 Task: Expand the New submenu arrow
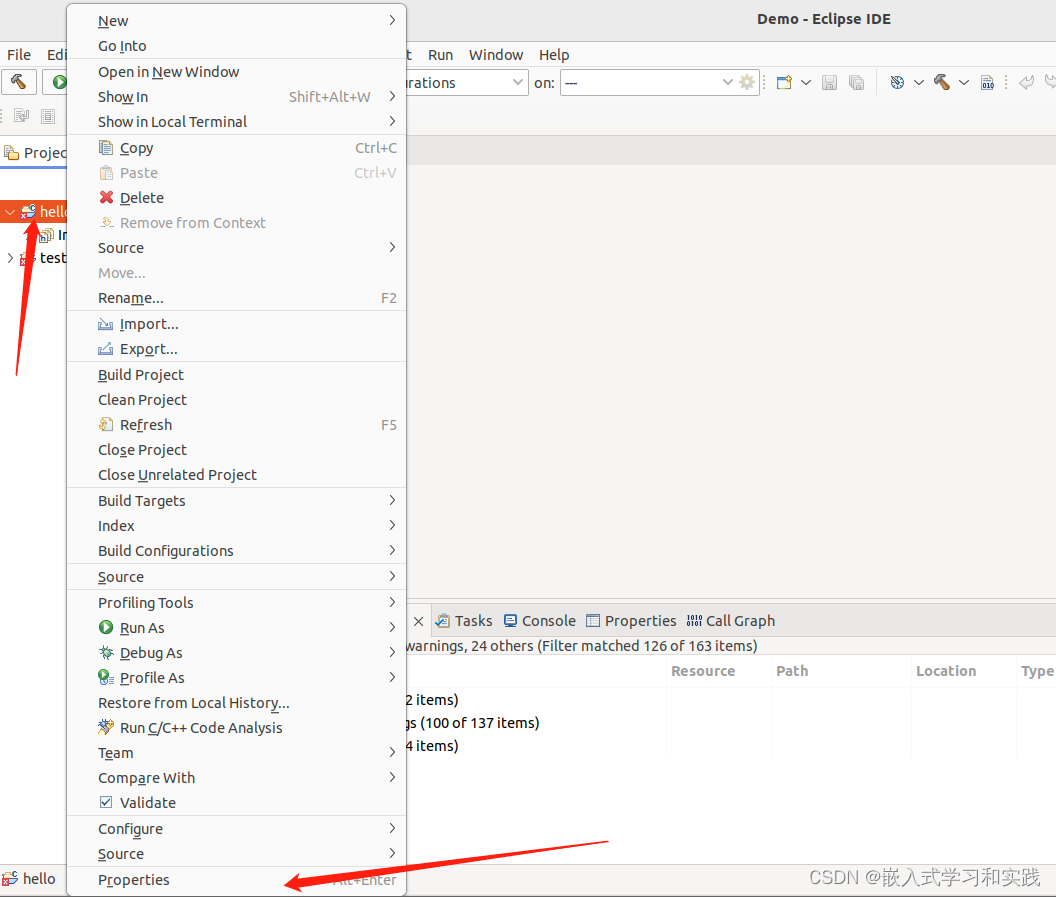coord(392,20)
